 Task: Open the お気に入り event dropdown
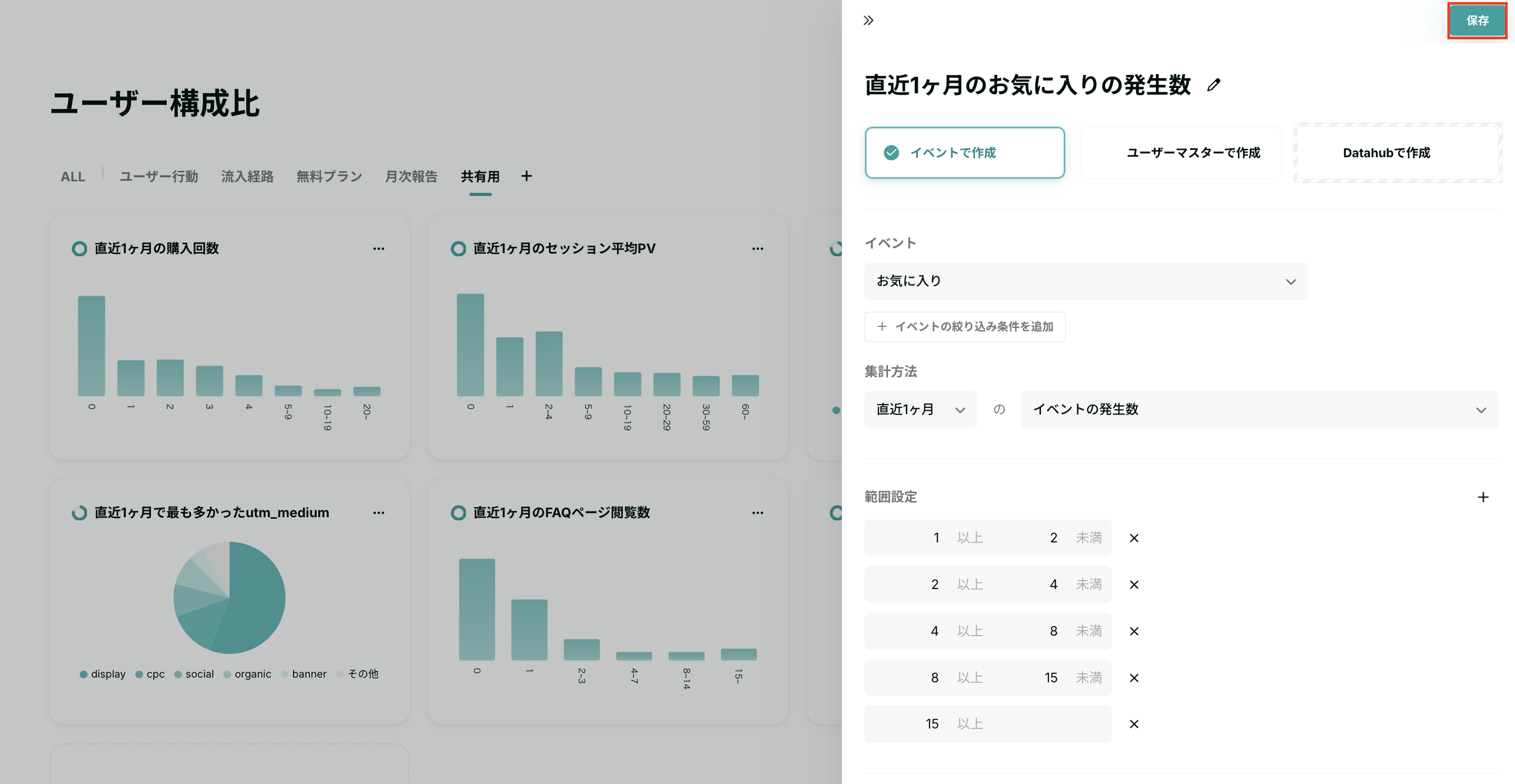pos(1086,281)
